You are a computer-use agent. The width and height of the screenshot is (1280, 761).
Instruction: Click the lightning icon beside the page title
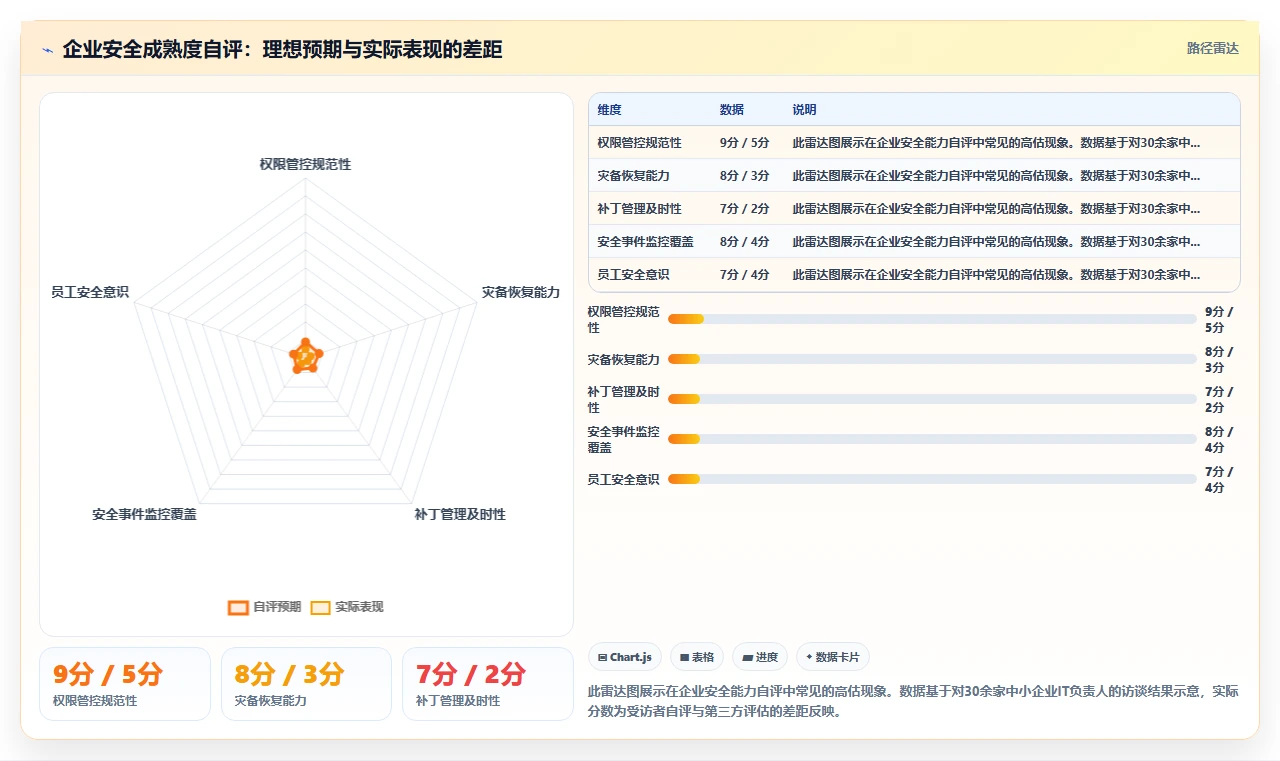[48, 50]
